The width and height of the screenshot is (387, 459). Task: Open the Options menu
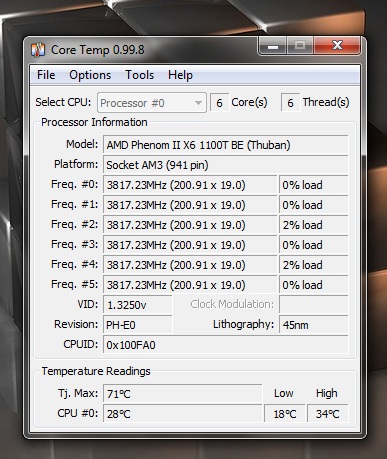pos(90,75)
